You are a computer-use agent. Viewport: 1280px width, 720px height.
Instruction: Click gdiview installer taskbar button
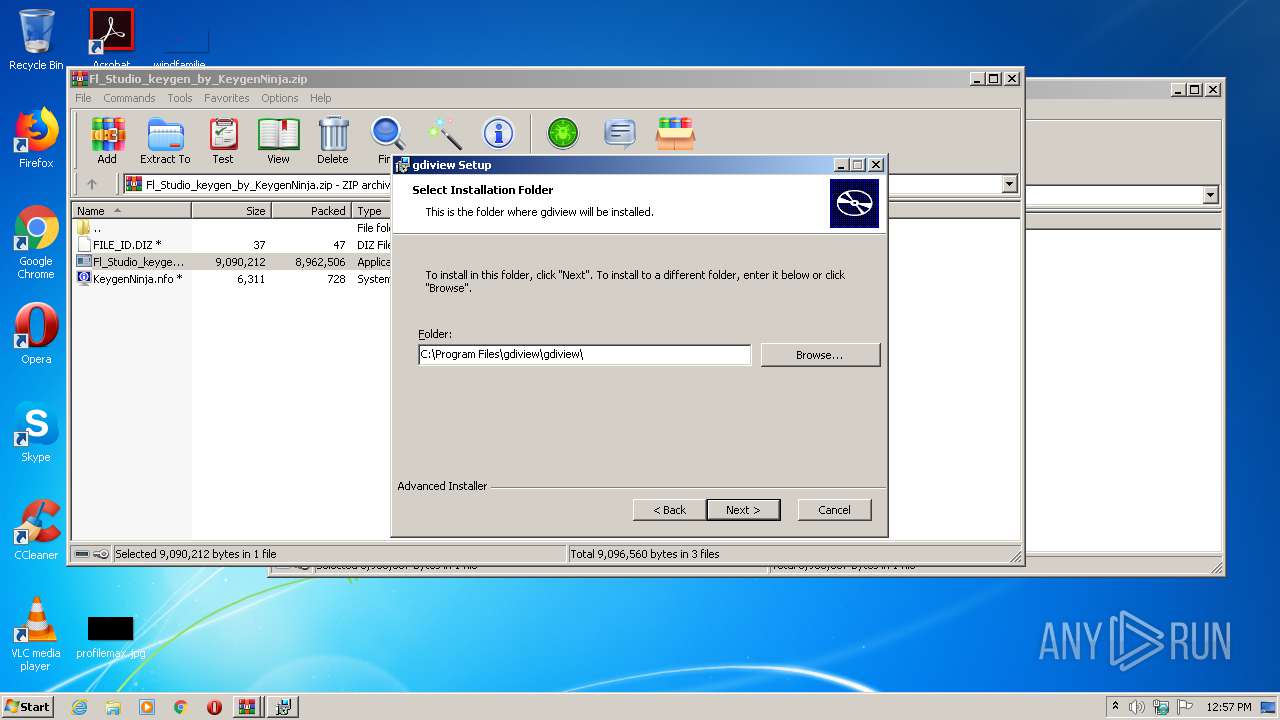[283, 707]
